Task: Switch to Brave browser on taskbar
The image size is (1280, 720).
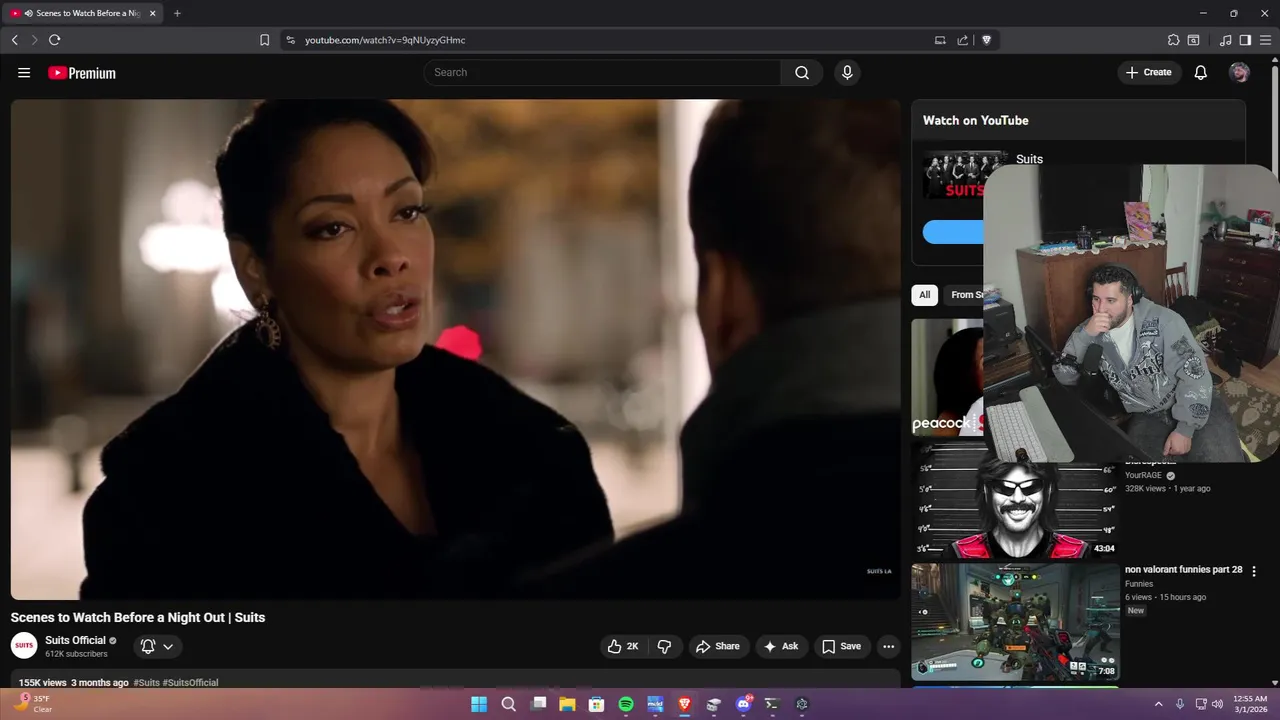Action: [684, 704]
